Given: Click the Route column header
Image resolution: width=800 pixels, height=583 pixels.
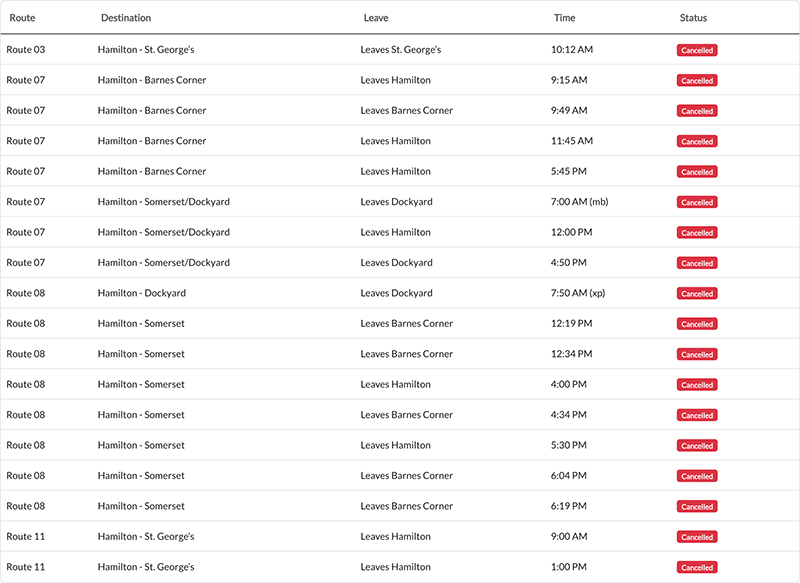Looking at the screenshot, I should [x=22, y=18].
